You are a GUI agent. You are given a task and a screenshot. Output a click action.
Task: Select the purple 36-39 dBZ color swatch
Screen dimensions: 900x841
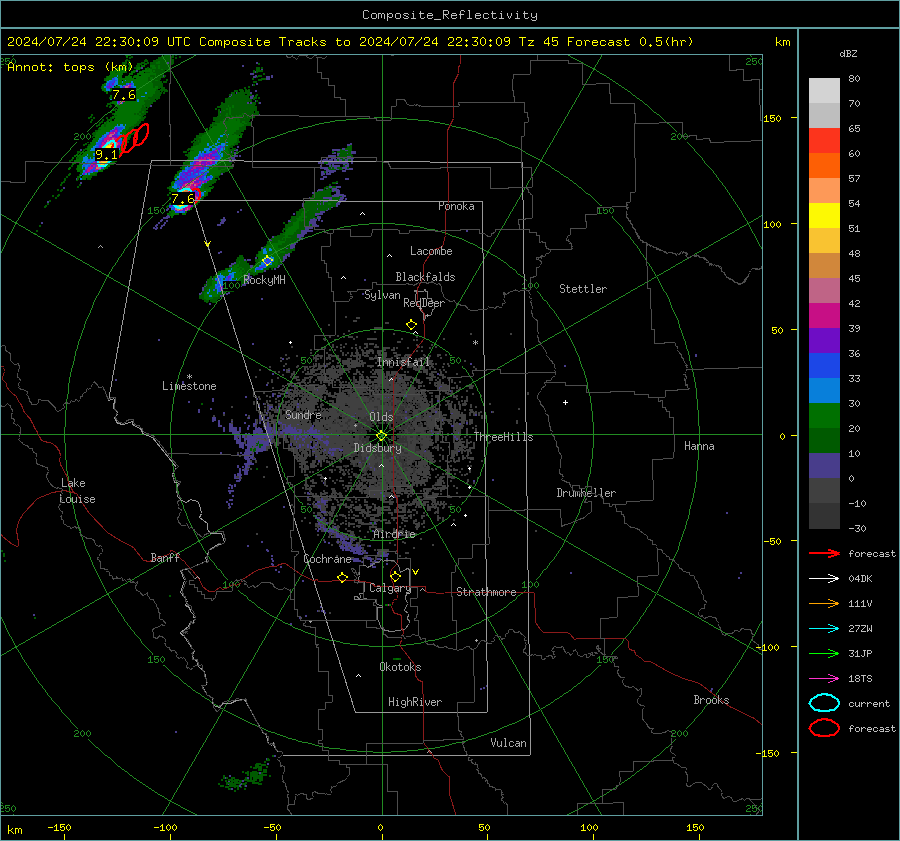824,340
